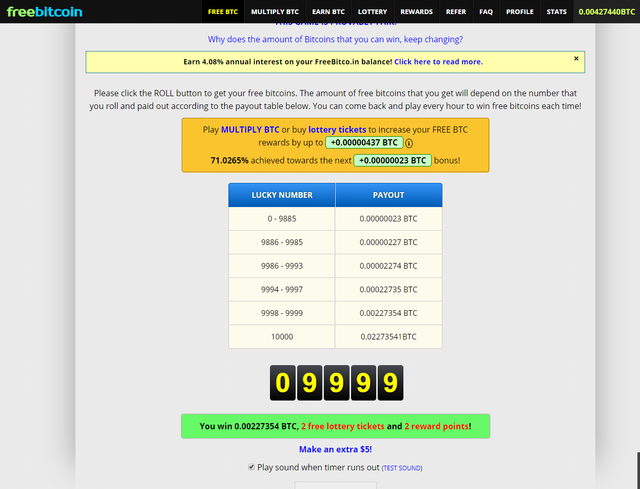Select the '9886 - 9985' lucky number cell

click(282, 242)
